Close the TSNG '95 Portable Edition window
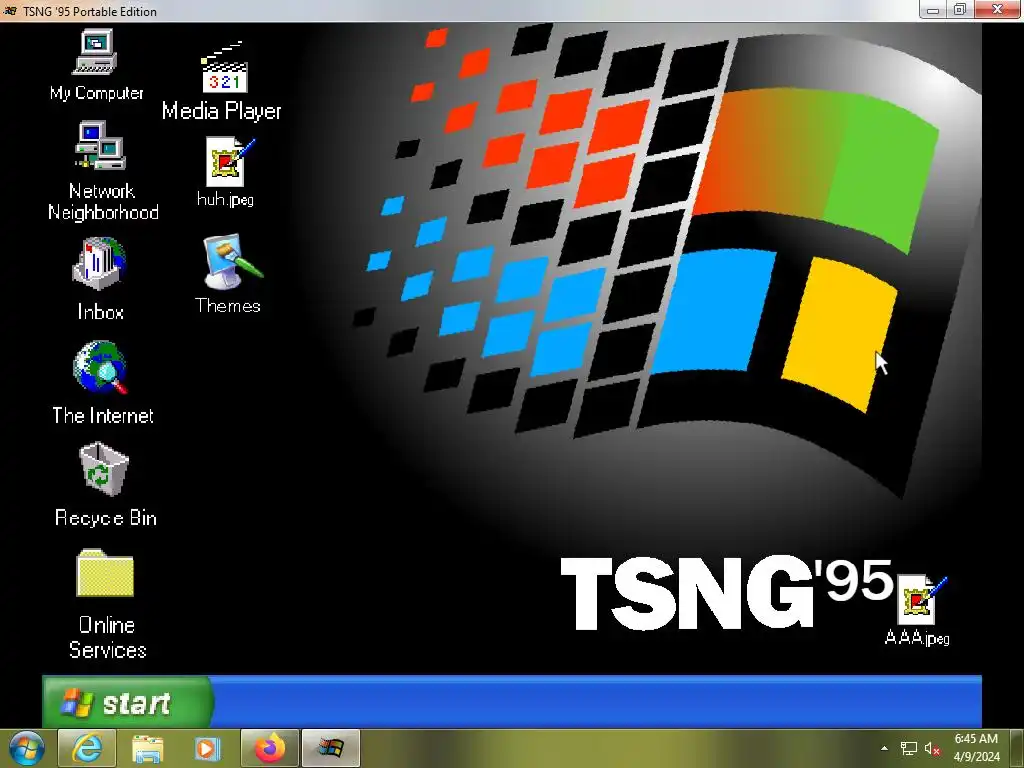 (x=998, y=10)
